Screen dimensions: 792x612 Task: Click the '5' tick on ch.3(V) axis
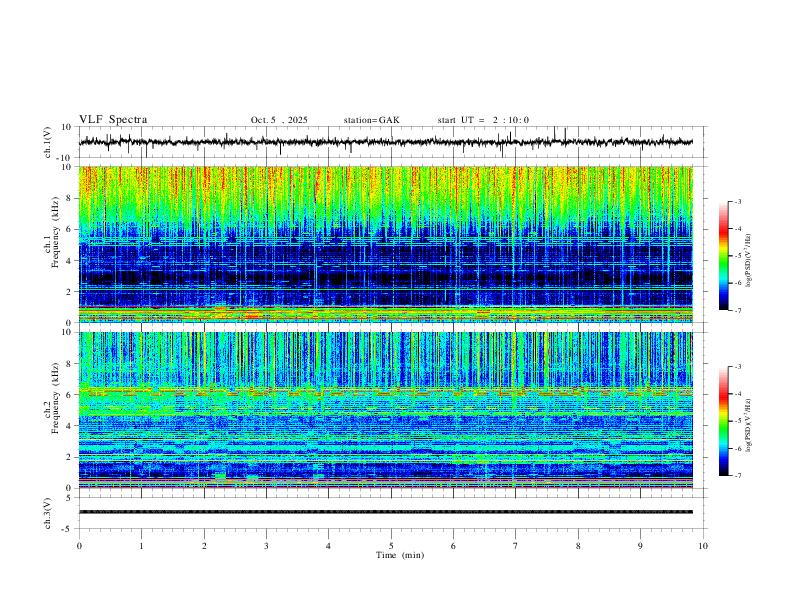[x=70, y=498]
